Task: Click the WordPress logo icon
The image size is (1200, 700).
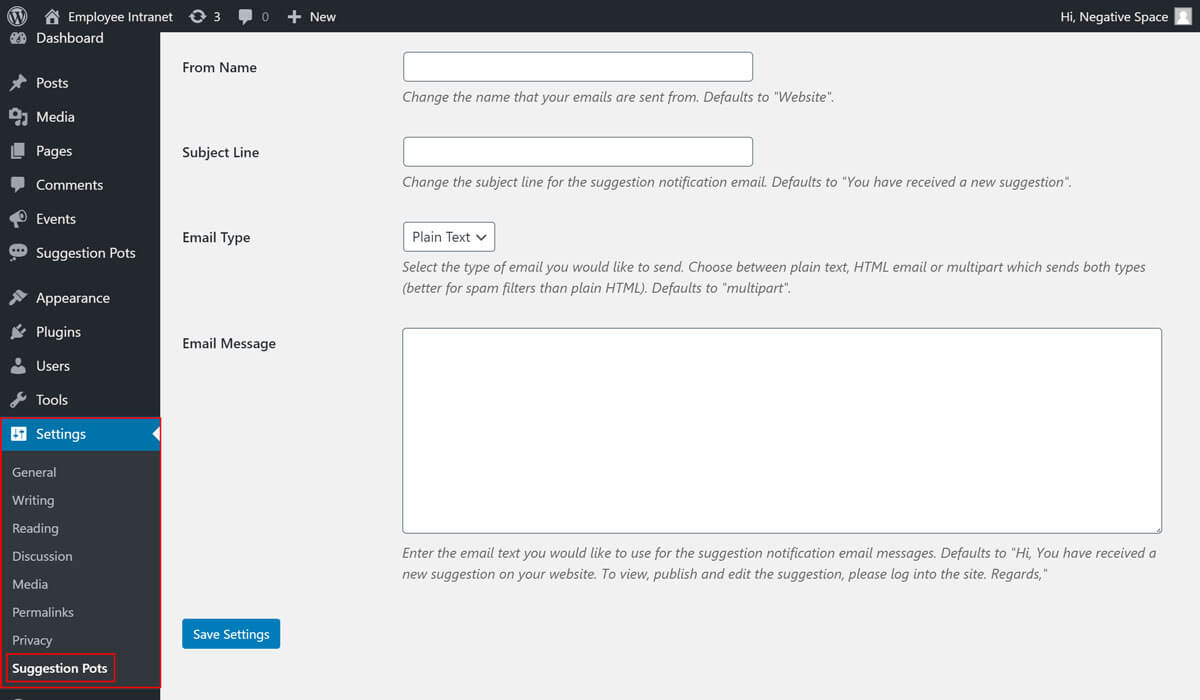Action: [17, 16]
